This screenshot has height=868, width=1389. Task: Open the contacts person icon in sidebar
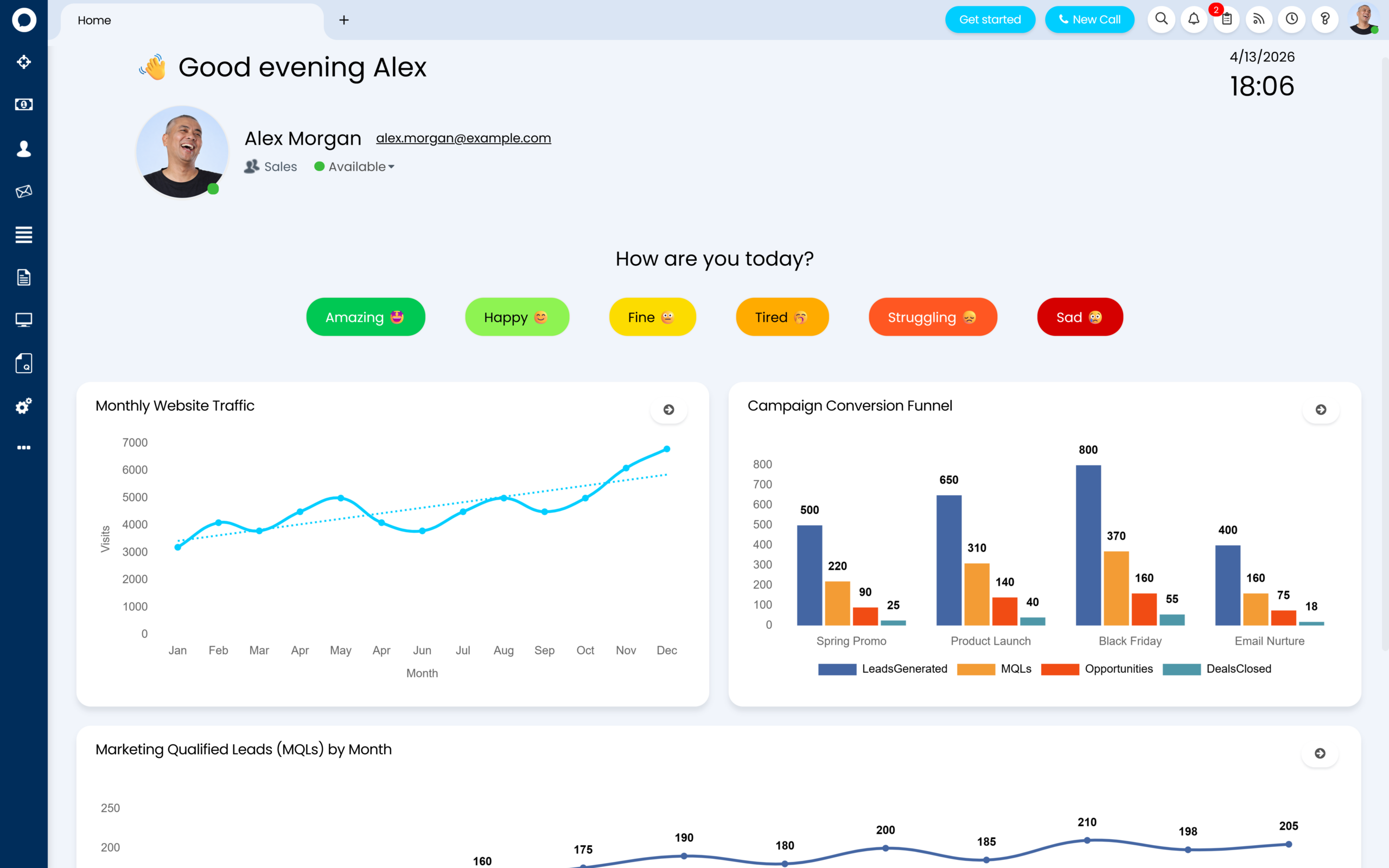(23, 149)
